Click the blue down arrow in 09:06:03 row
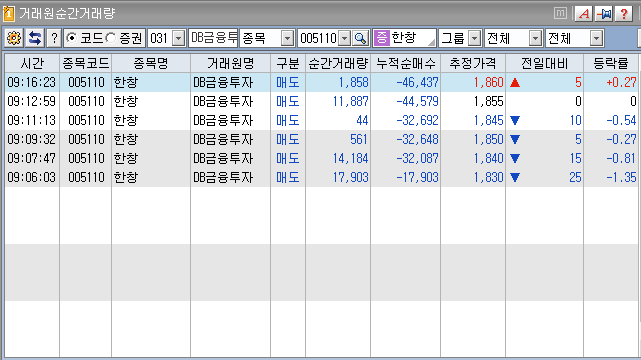 (515, 178)
